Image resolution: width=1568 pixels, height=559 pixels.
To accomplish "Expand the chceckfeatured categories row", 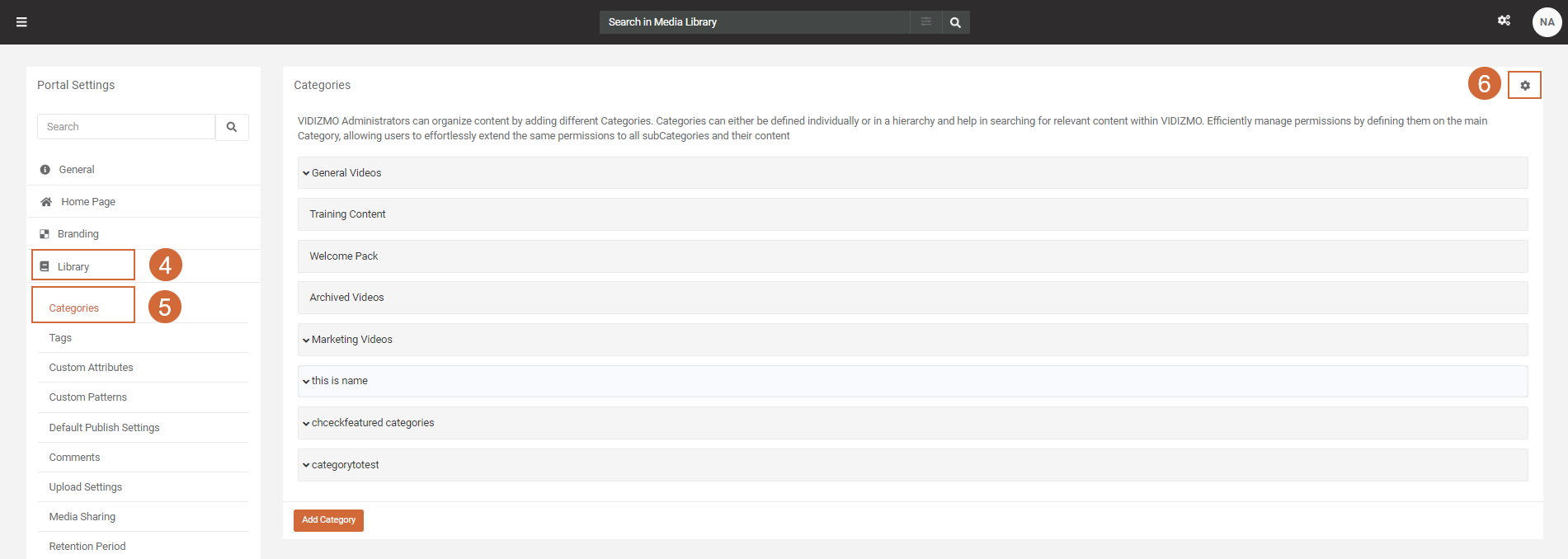I will tap(306, 423).
